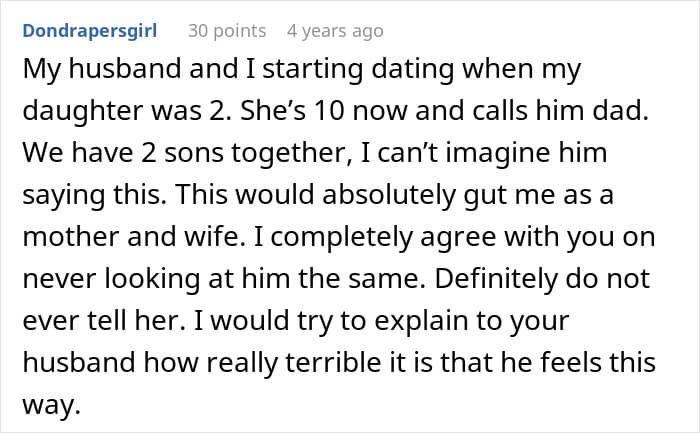Open the '4 years ago' timestamp permalink
The height and width of the screenshot is (433, 700).
(334, 31)
